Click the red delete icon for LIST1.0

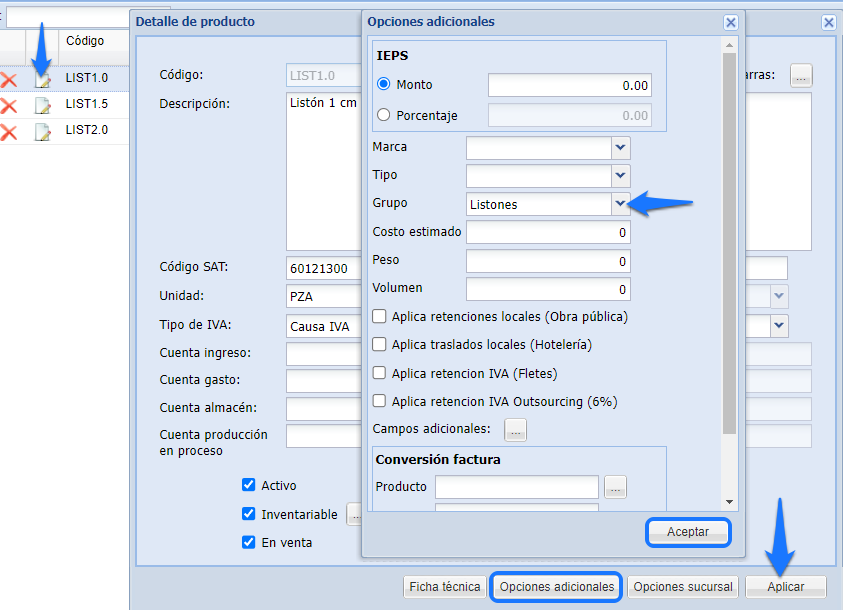tap(9, 79)
